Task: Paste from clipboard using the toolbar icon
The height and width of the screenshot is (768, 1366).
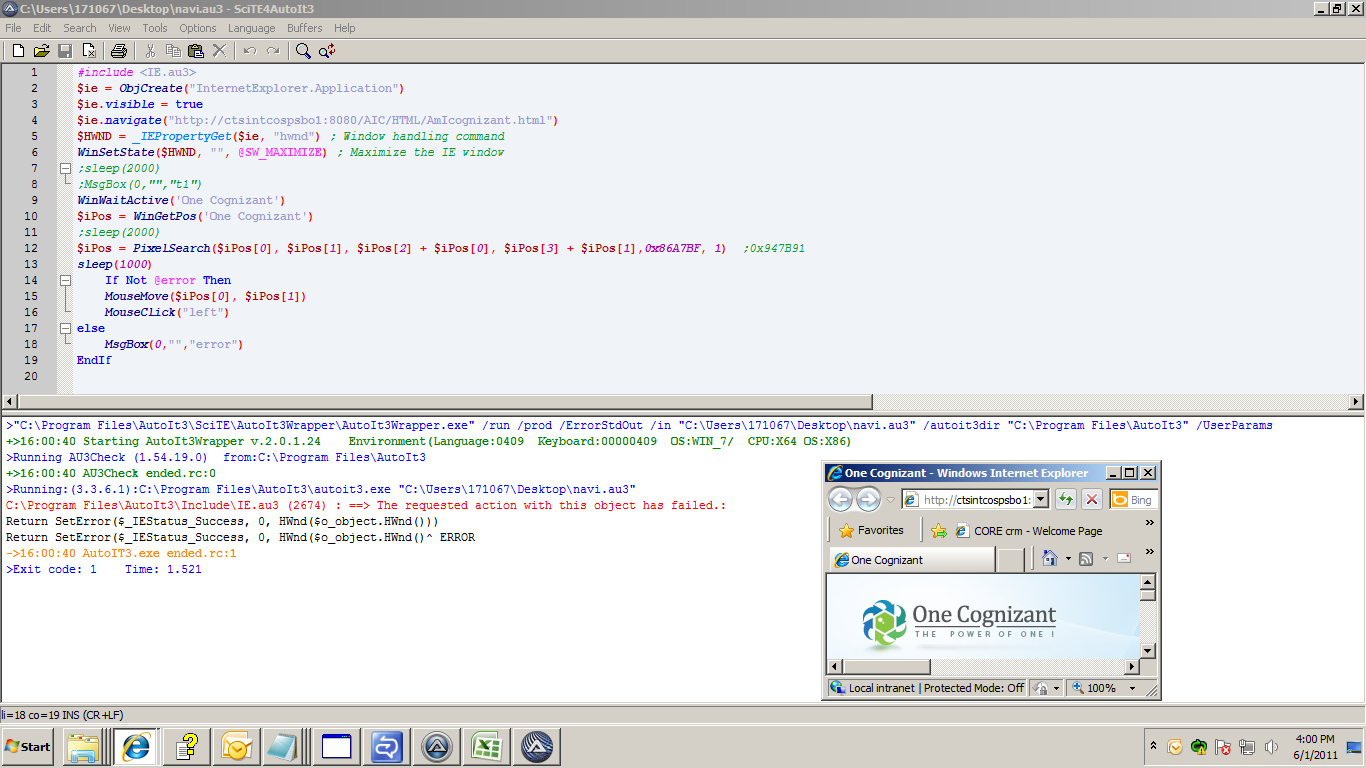Action: pyautogui.click(x=196, y=50)
